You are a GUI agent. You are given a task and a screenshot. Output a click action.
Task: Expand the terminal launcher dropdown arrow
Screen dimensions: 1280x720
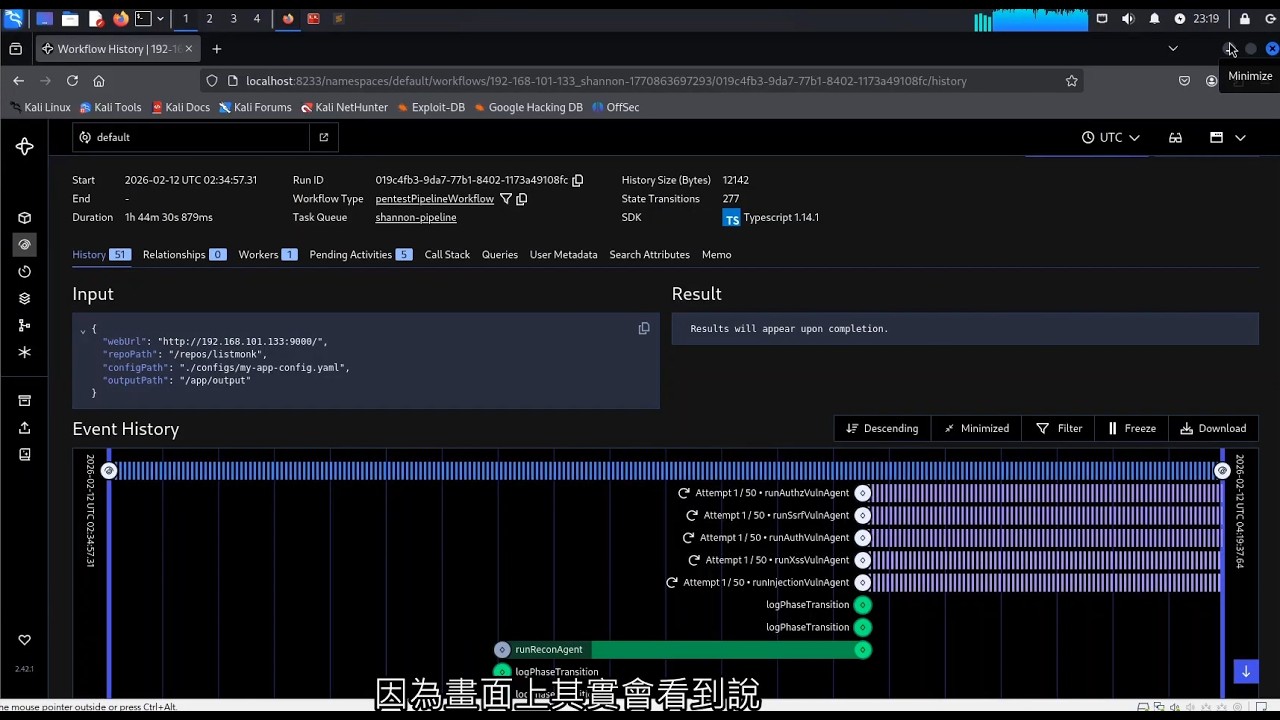(x=160, y=19)
